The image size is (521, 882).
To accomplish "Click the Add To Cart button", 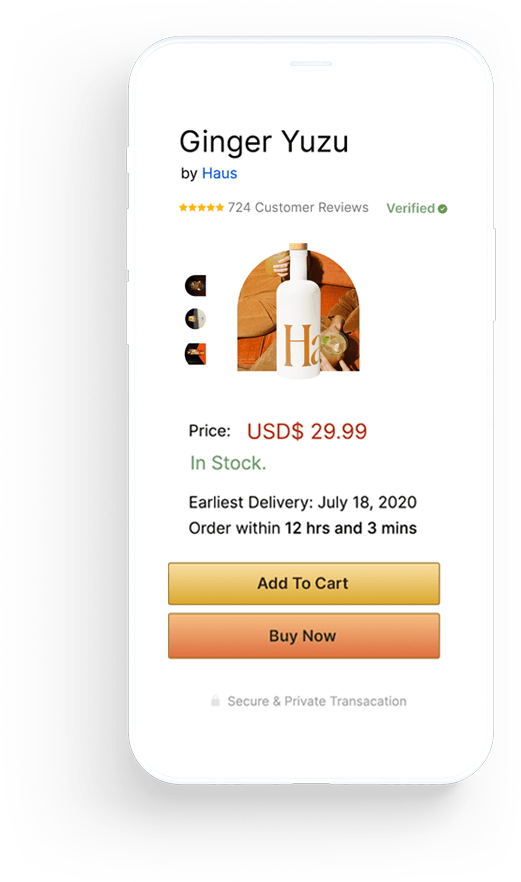I will 304,583.
